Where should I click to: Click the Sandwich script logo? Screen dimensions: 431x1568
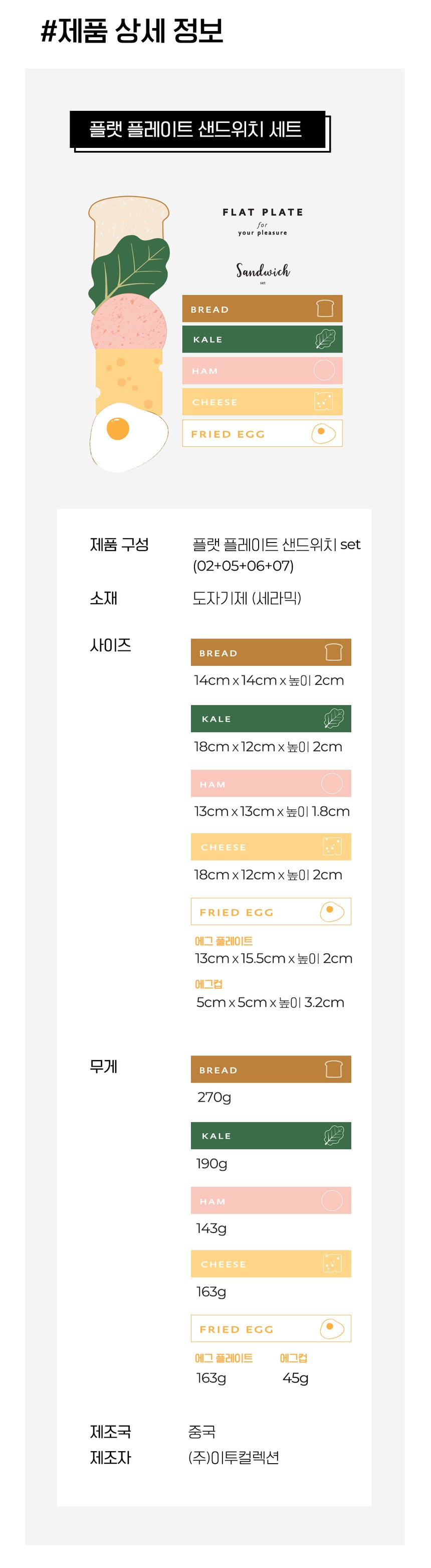(263, 271)
